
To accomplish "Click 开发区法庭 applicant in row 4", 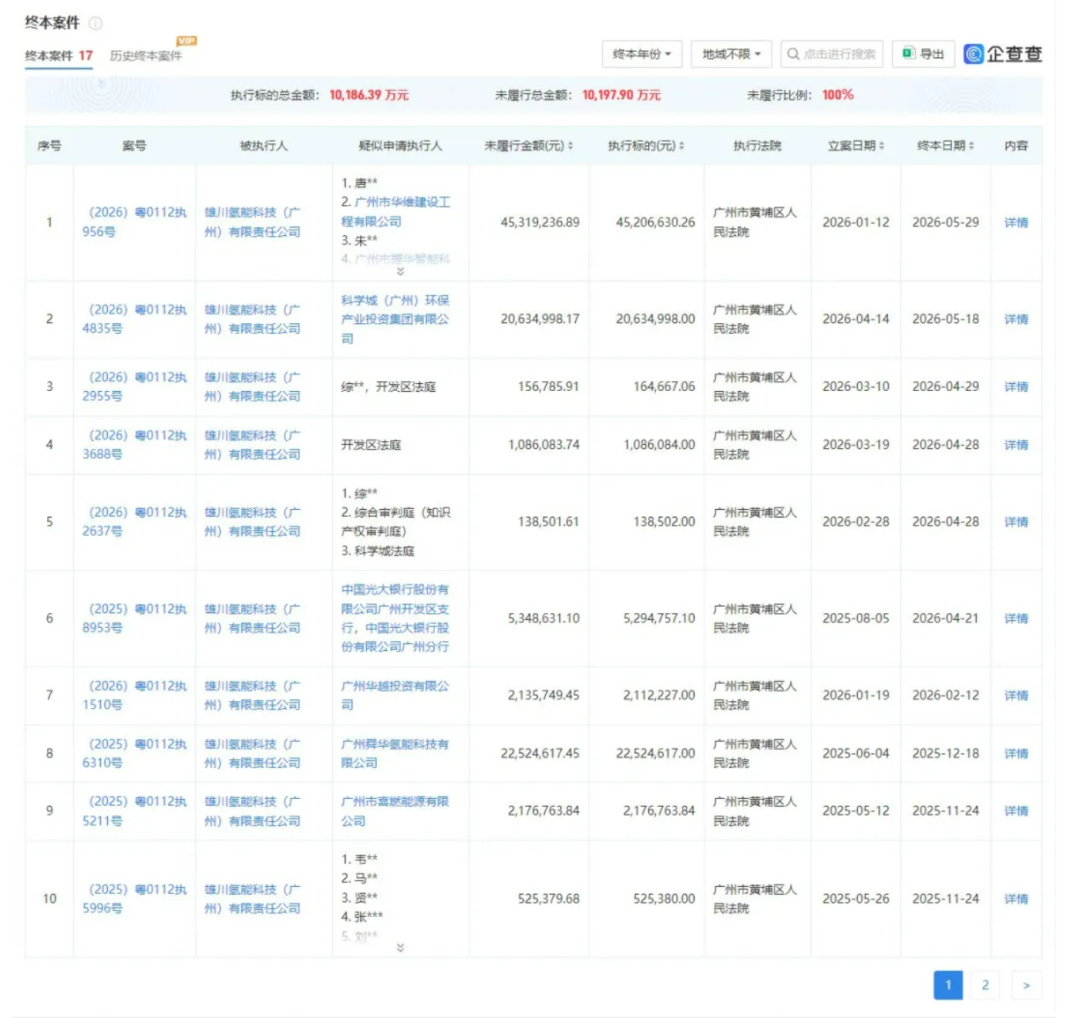I will tap(371, 445).
